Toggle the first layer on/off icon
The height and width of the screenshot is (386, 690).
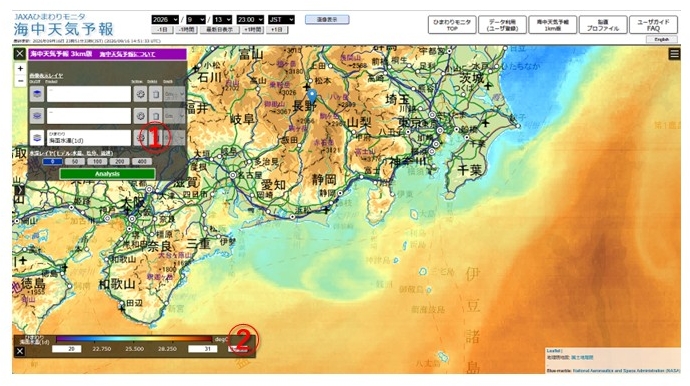pyautogui.click(x=37, y=94)
